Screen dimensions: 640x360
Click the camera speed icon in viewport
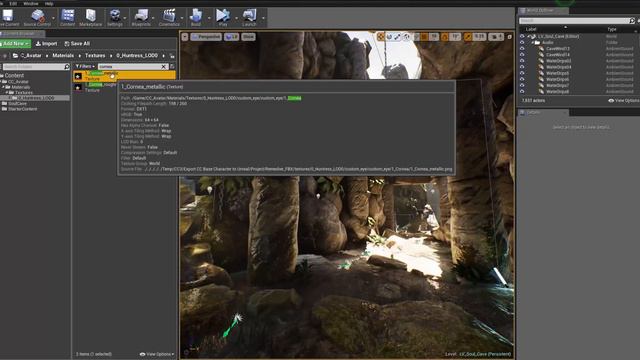(x=496, y=37)
